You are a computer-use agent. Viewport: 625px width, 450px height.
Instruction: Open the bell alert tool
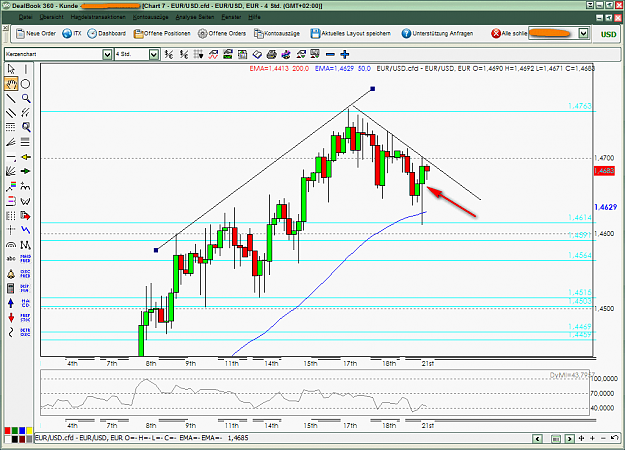(x=11, y=274)
